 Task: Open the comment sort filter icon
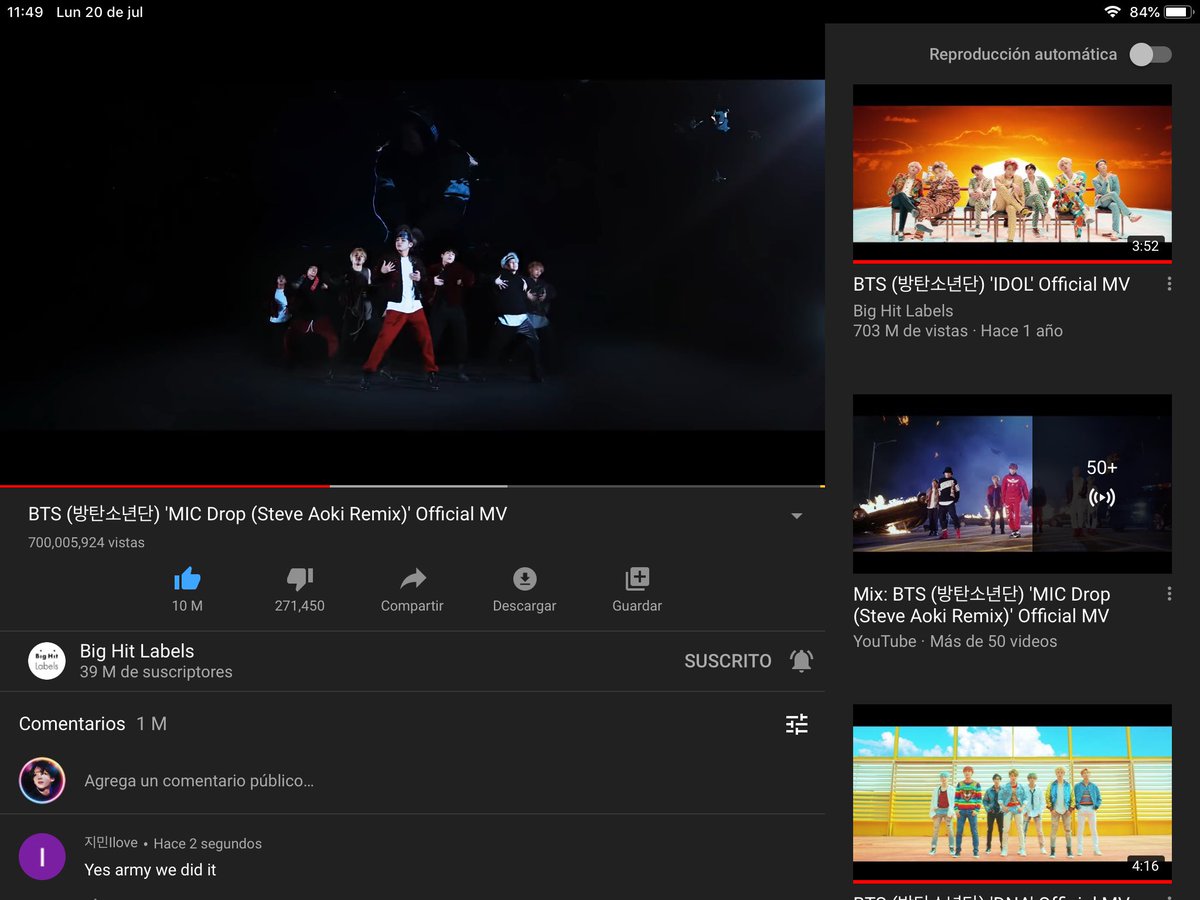(797, 724)
